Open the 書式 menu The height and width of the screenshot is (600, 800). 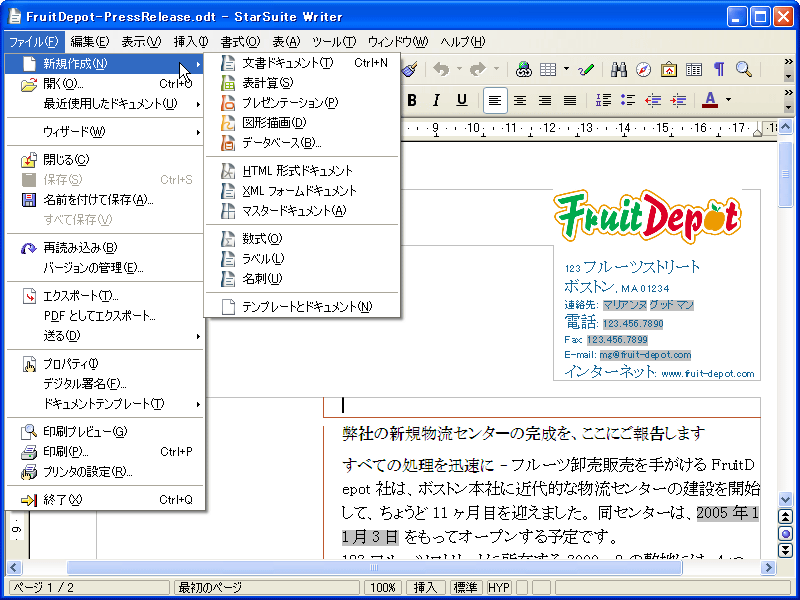tap(241, 42)
